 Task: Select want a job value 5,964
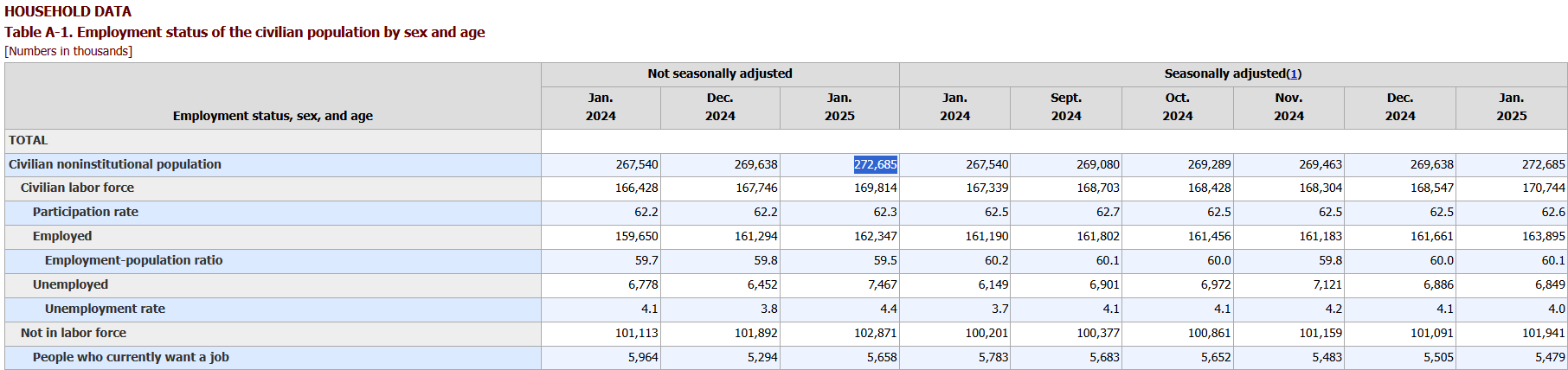[x=643, y=357]
